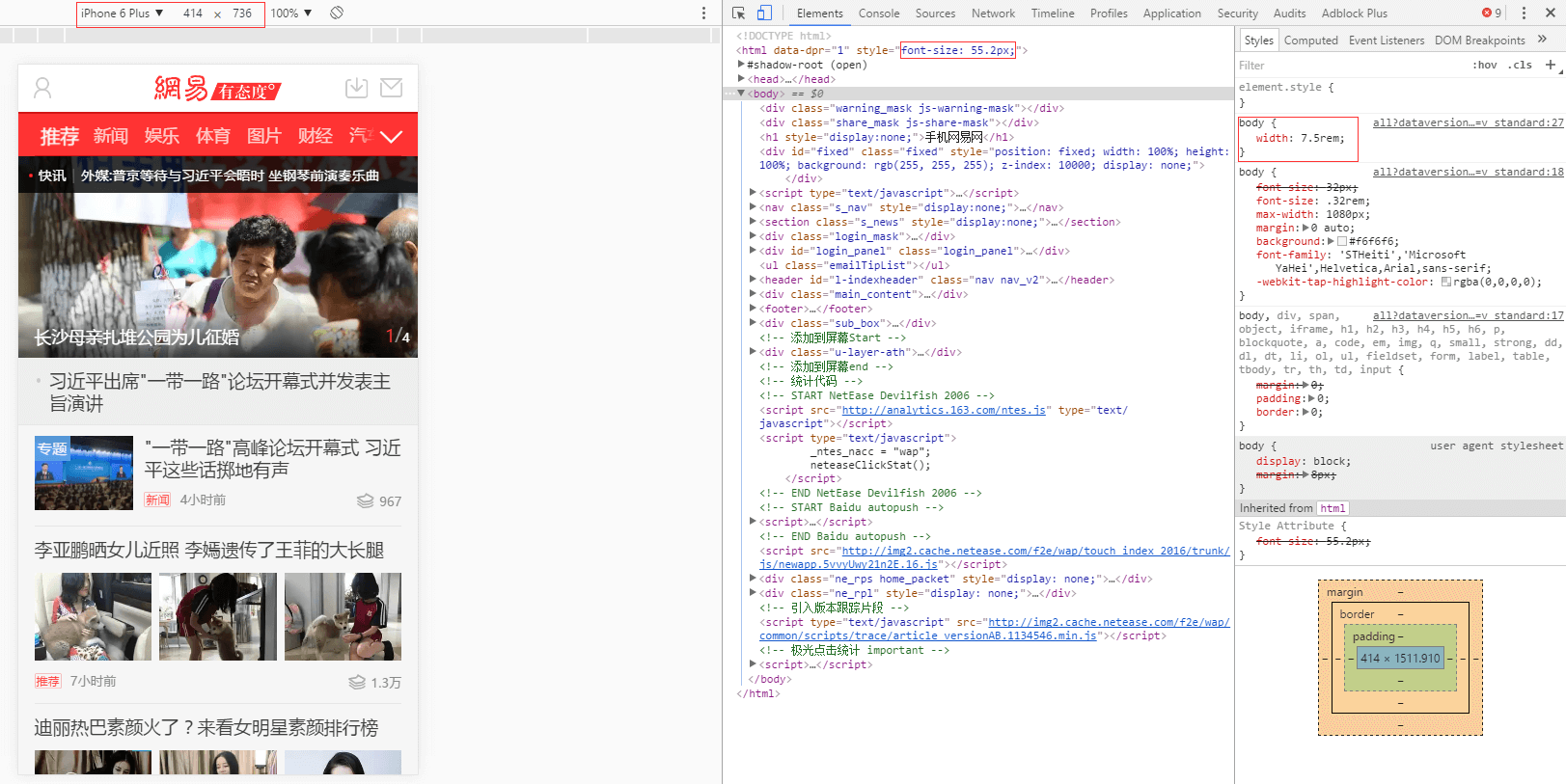
Task: Open the DOM Breakpoints tab
Action: point(1479,41)
